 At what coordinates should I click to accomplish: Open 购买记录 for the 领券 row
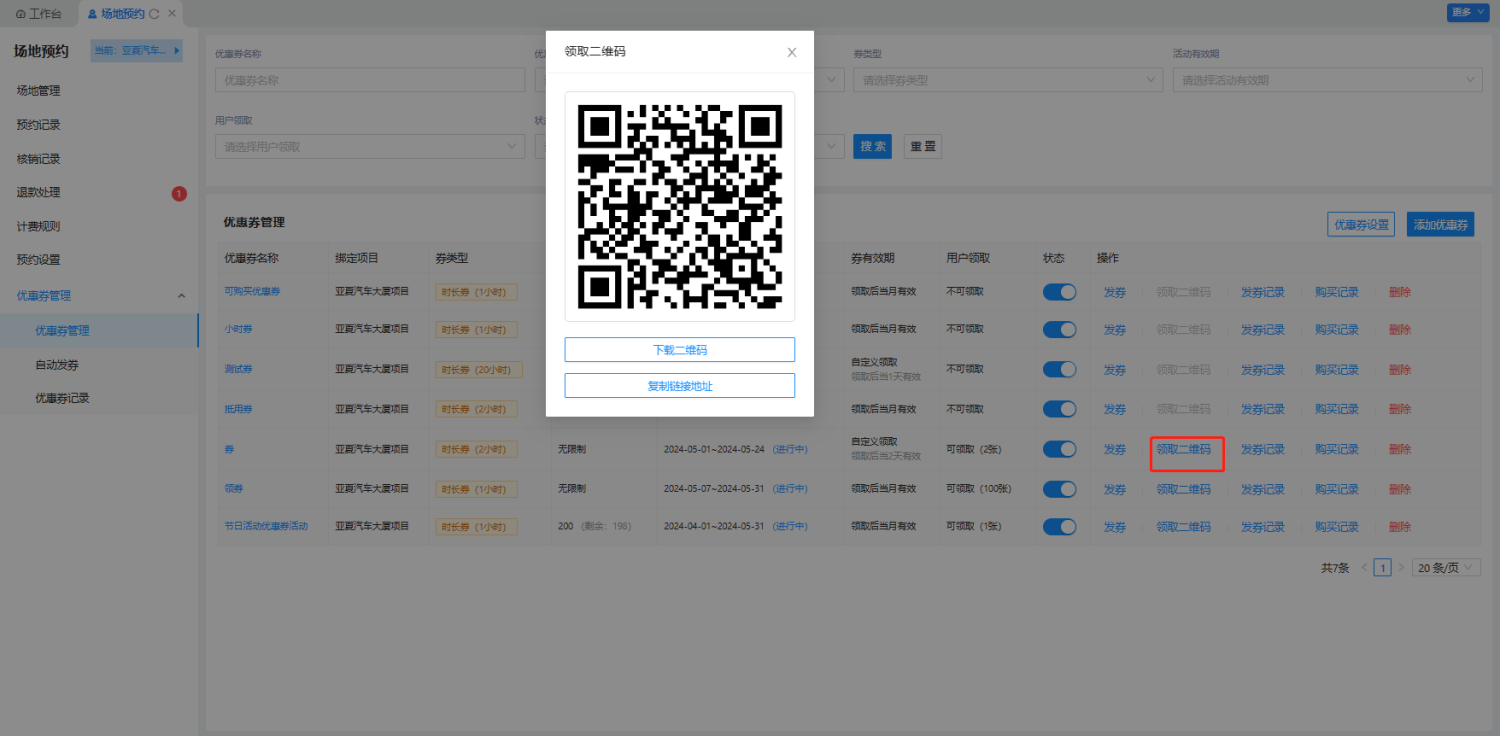(x=1337, y=489)
